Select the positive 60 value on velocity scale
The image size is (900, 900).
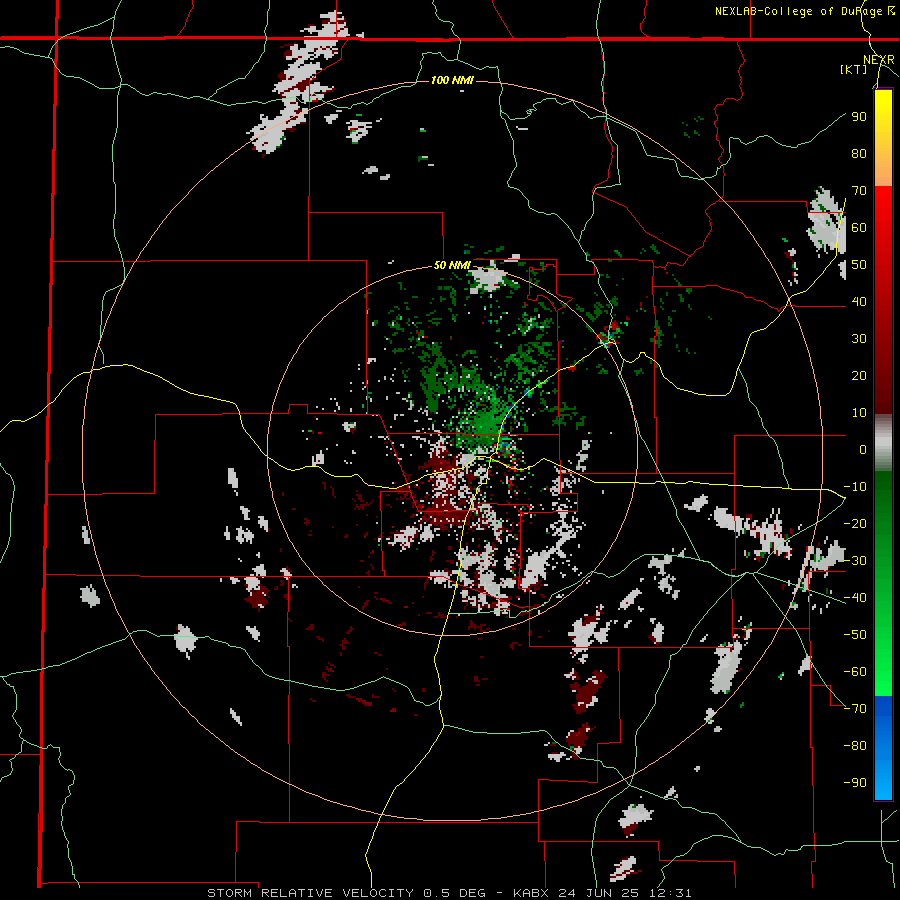pos(859,227)
